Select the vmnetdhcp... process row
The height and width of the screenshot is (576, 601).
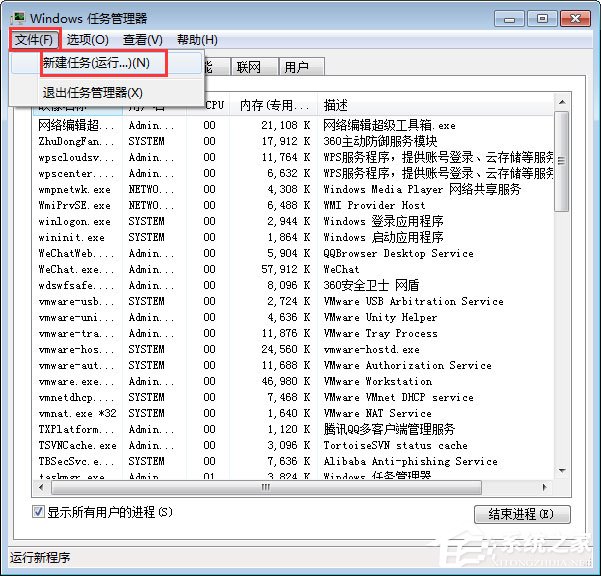tap(293, 397)
